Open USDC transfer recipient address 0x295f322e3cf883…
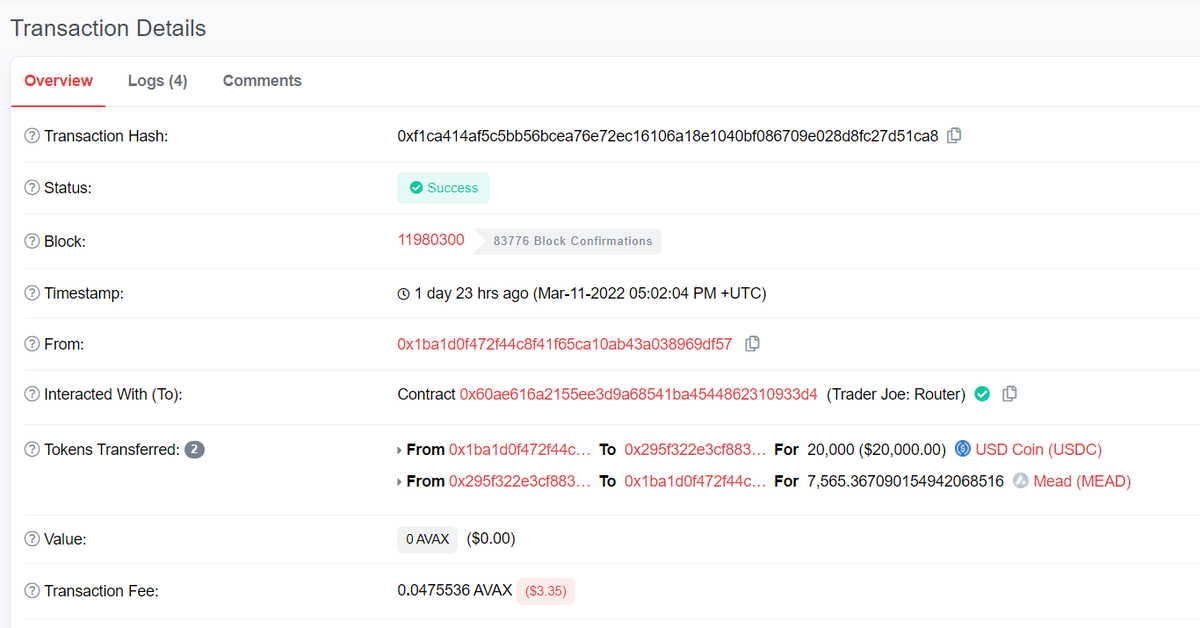 pyautogui.click(x=696, y=450)
